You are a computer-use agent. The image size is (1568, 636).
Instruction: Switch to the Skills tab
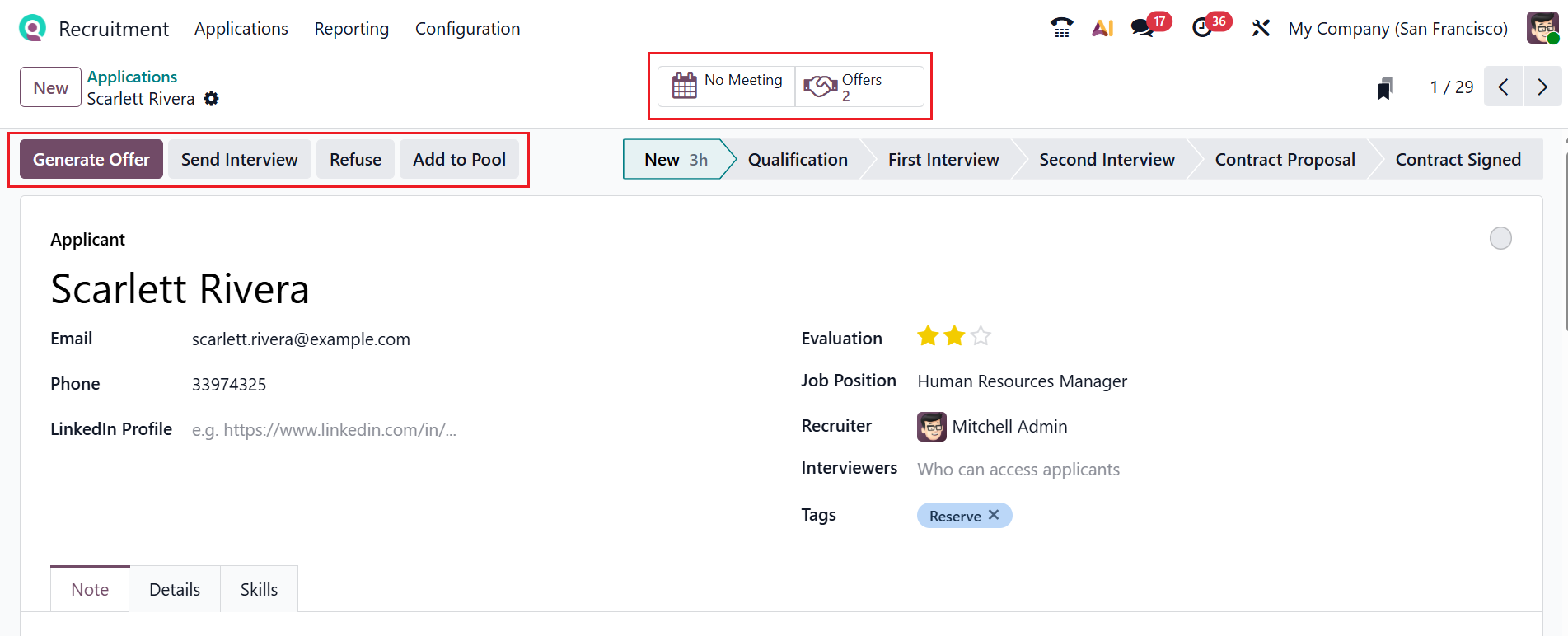pos(259,590)
